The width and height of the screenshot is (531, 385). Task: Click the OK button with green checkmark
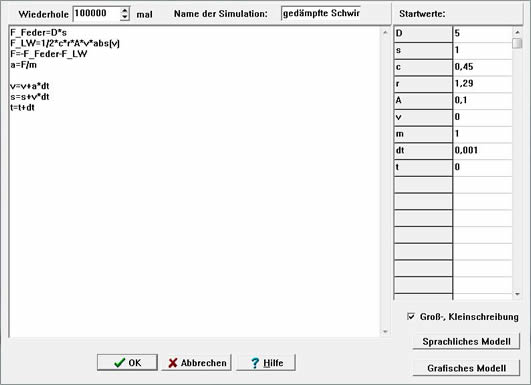click(127, 362)
